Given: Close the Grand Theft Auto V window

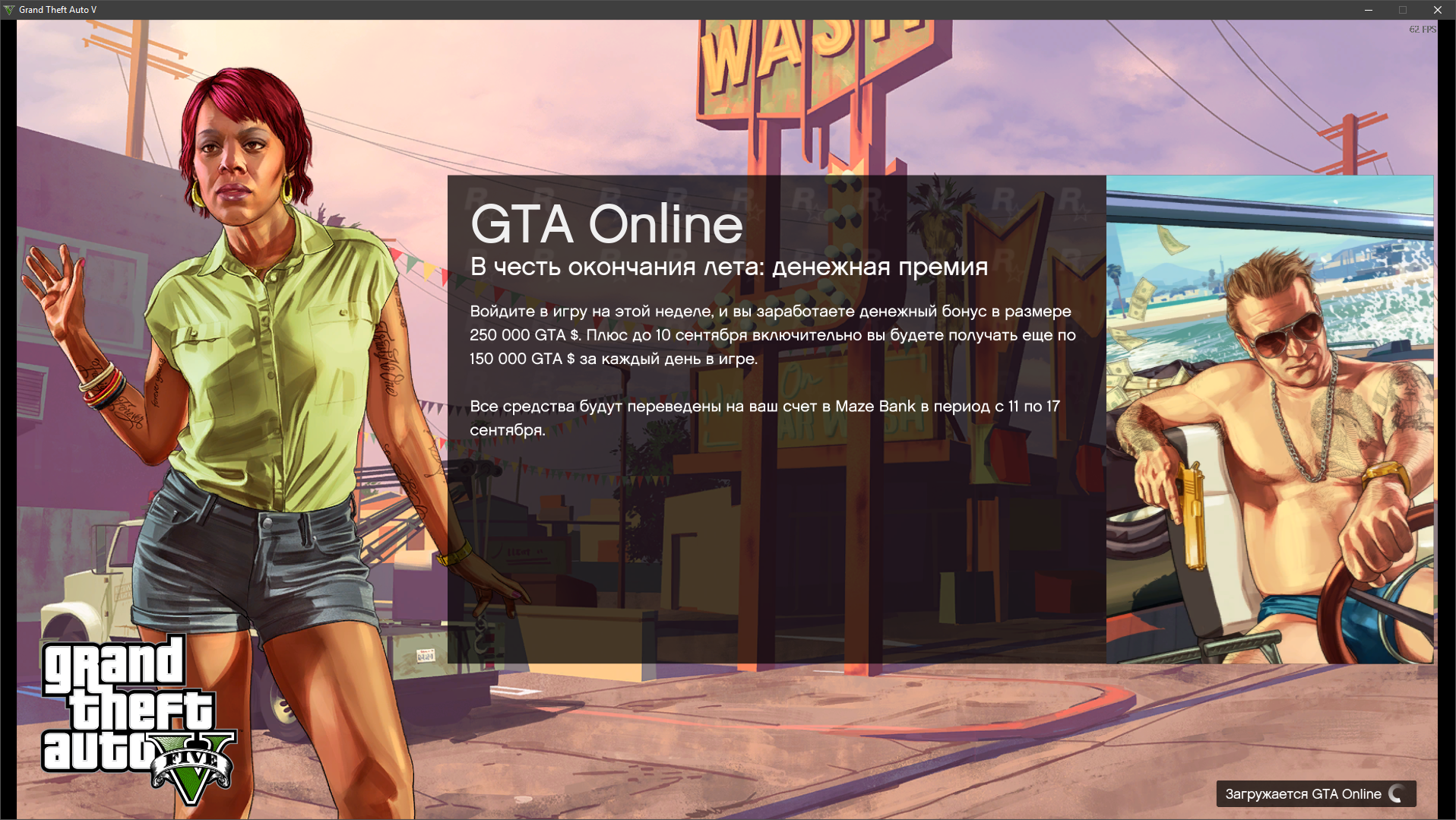Looking at the screenshot, I should [x=1438, y=10].
